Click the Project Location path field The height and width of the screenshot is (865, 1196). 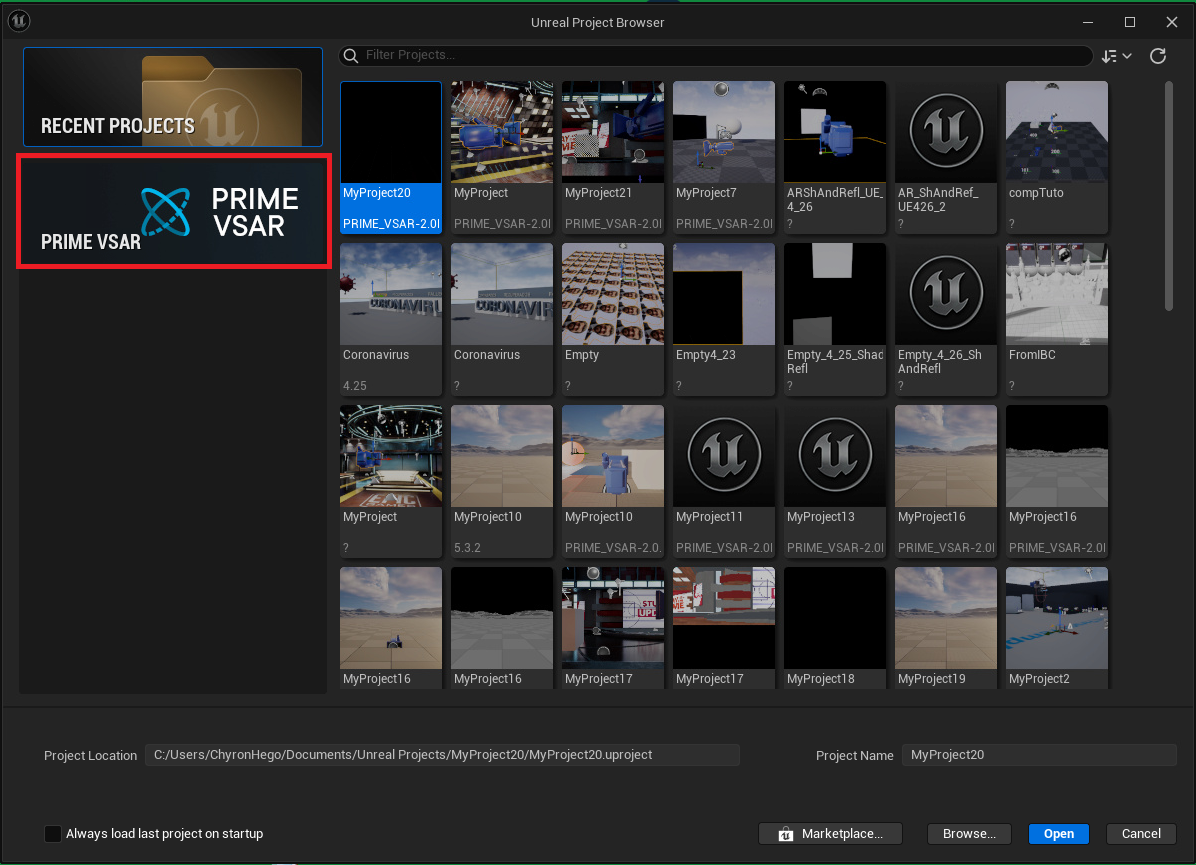442,755
